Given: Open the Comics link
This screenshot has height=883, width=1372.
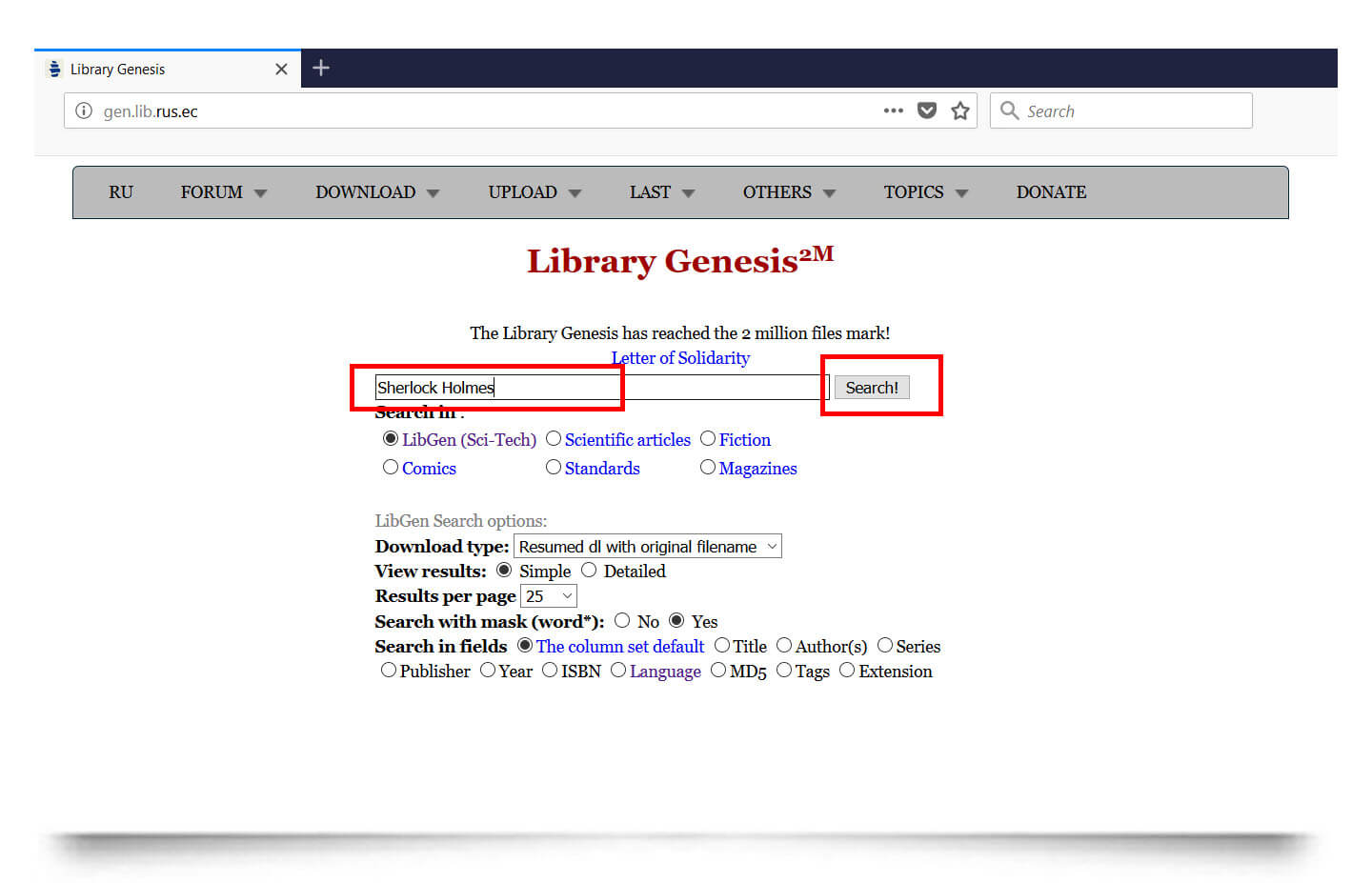Looking at the screenshot, I should [x=429, y=469].
